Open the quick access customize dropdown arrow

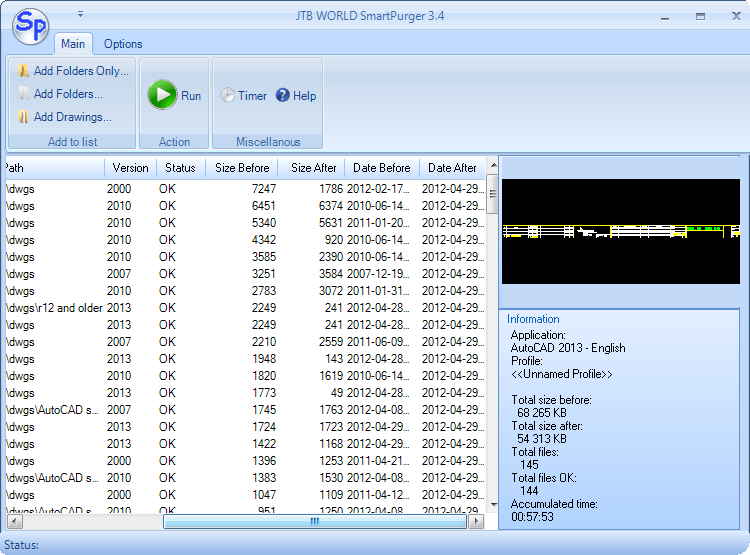tap(80, 14)
